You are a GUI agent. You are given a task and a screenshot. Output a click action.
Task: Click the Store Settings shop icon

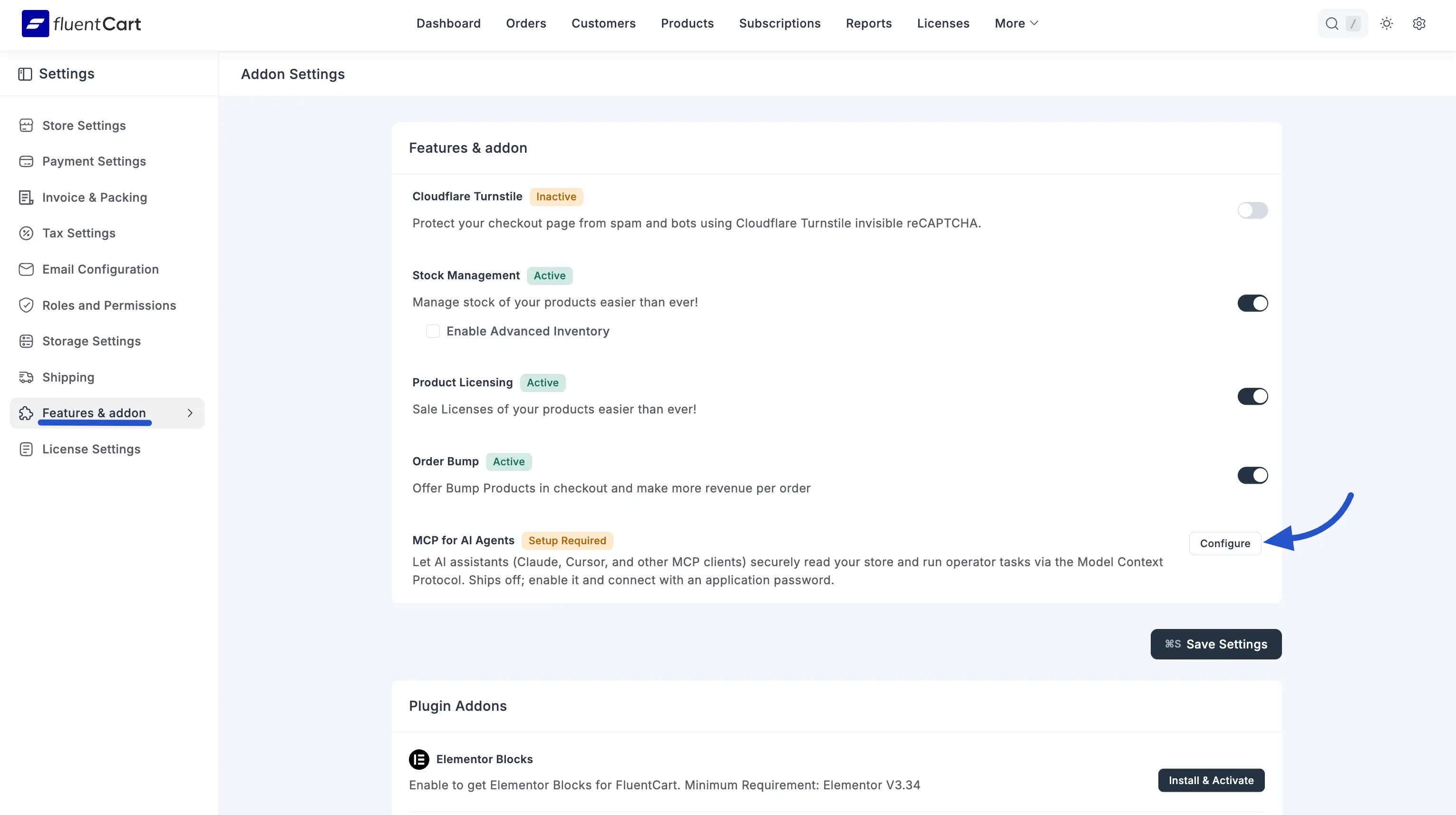(26, 126)
